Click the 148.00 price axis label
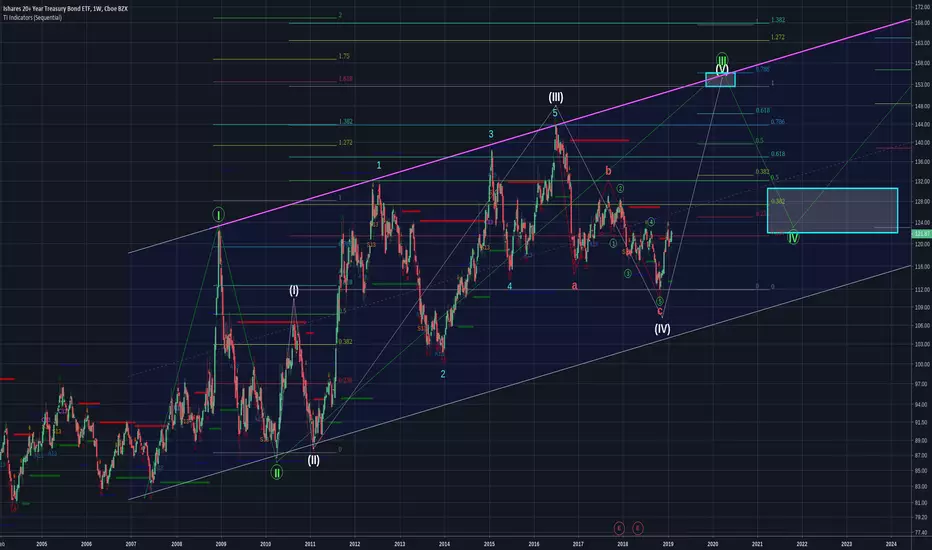The image size is (932, 550). [922, 106]
